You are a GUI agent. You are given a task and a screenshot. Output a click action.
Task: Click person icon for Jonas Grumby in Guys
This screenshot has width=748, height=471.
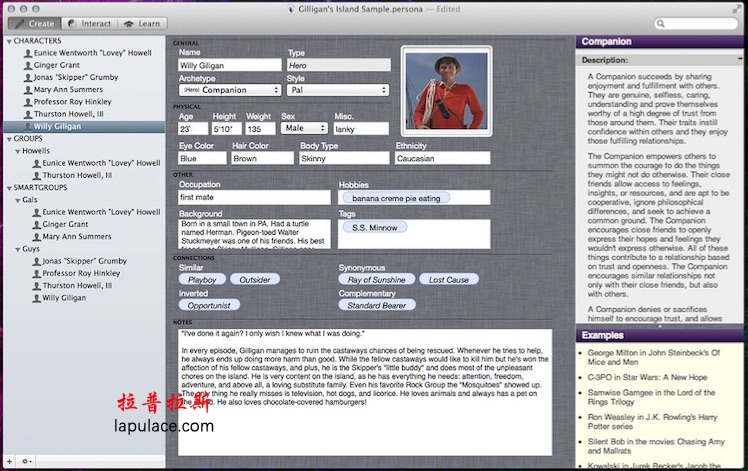point(37,261)
